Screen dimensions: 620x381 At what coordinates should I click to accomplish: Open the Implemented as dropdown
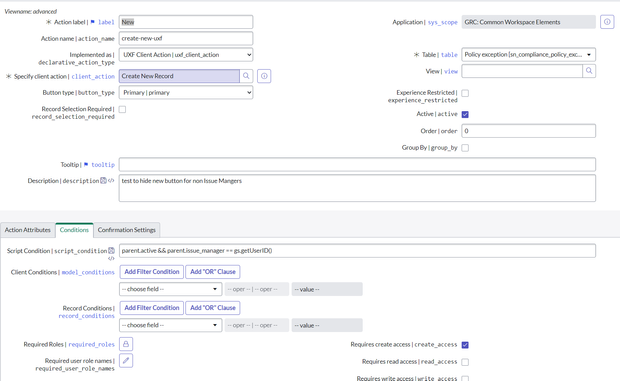(186, 55)
